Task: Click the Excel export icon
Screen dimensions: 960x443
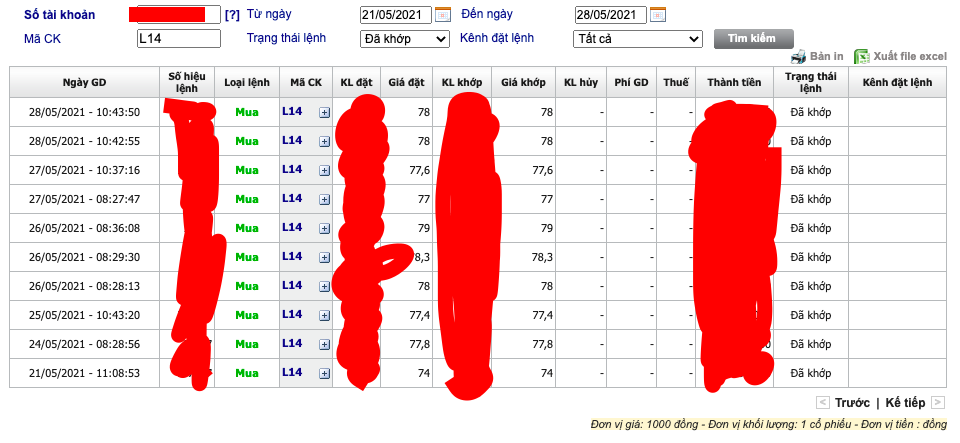Action: [862, 57]
